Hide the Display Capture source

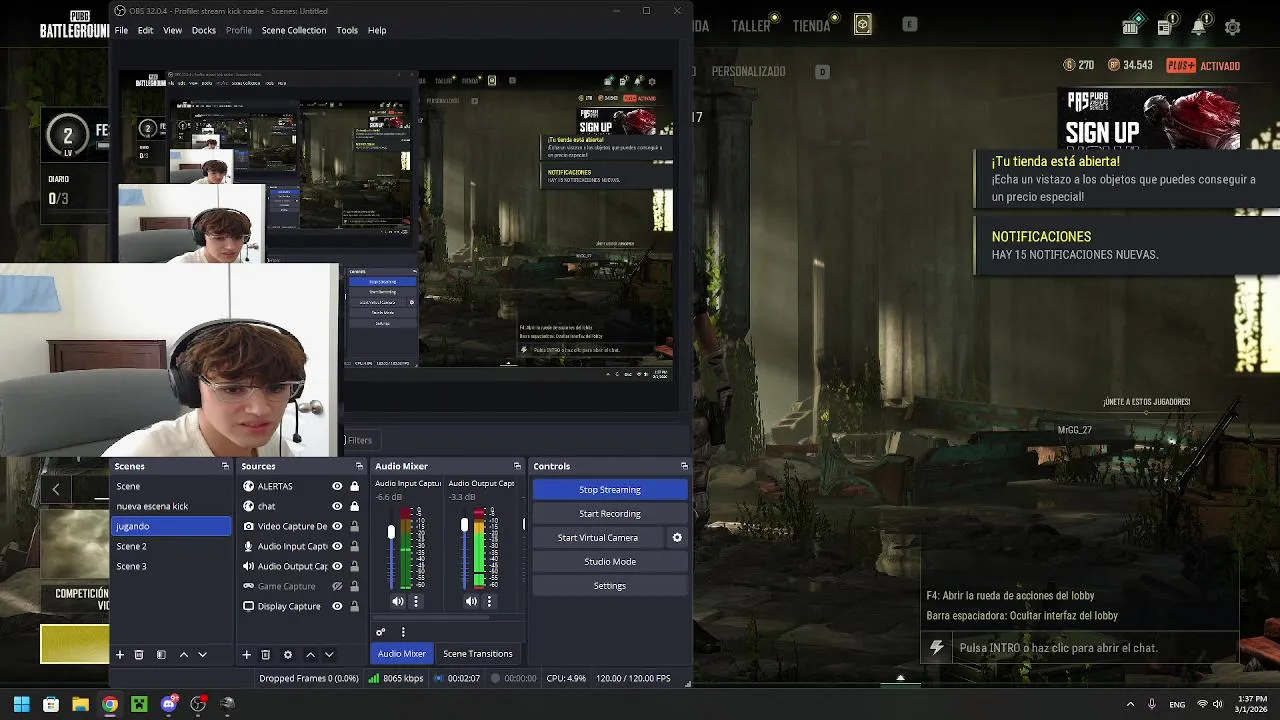coord(337,606)
